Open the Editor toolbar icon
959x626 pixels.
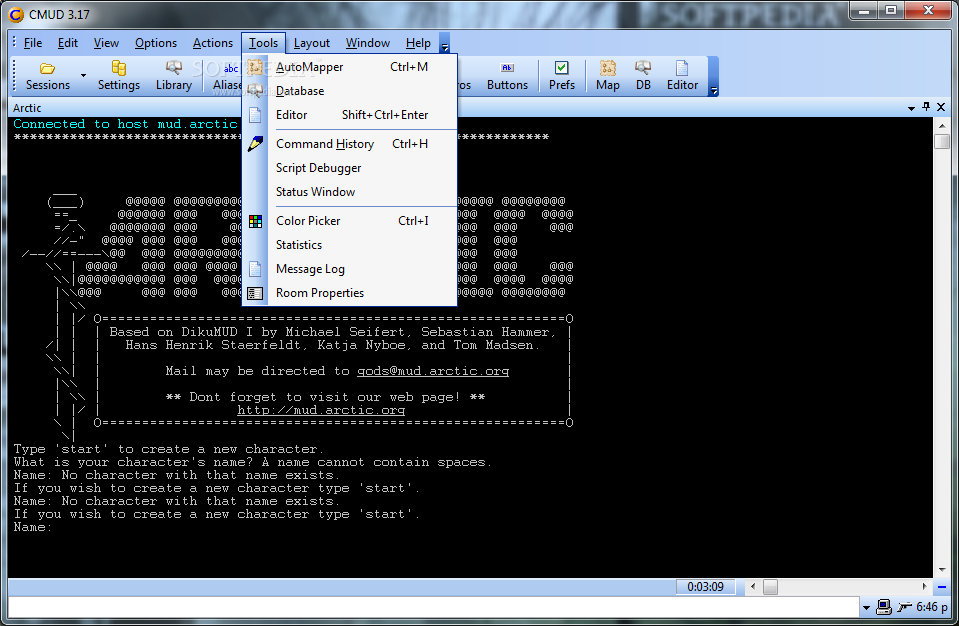click(682, 76)
